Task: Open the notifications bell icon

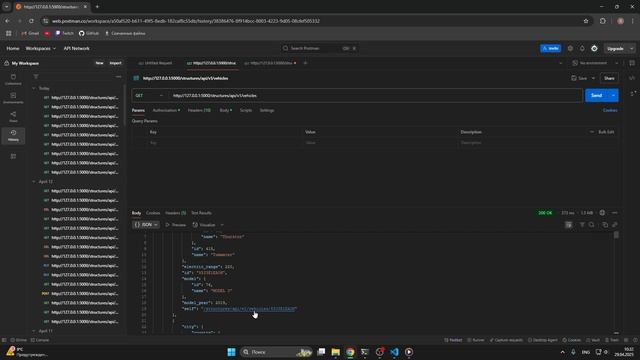Action: [x=582, y=48]
